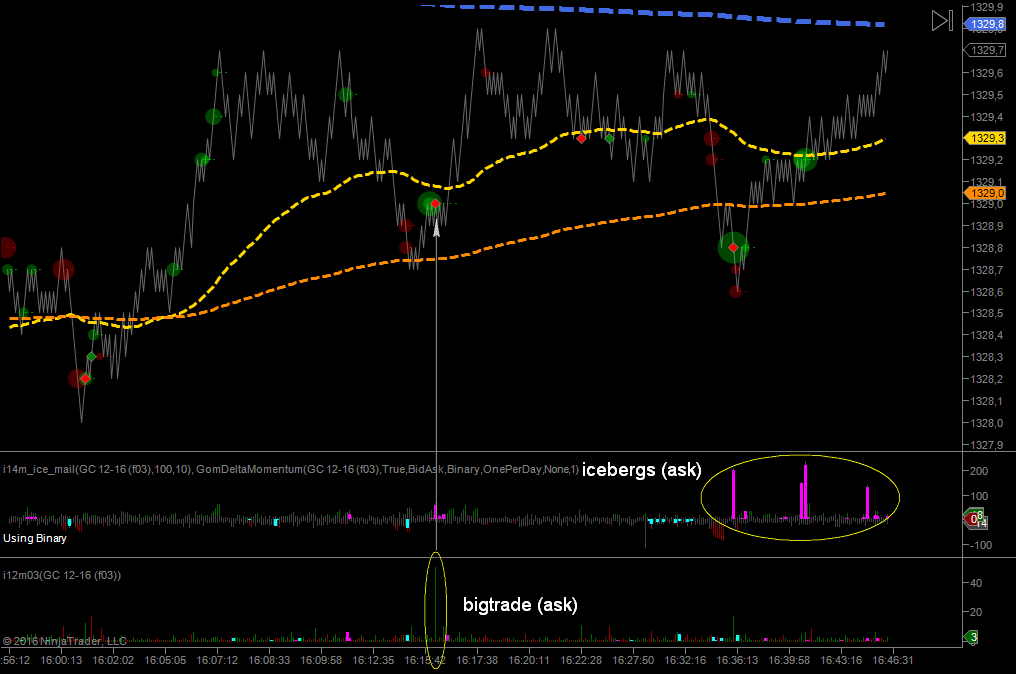Click the green diamond near 16:01 low
The image size is (1016, 674).
(91, 357)
